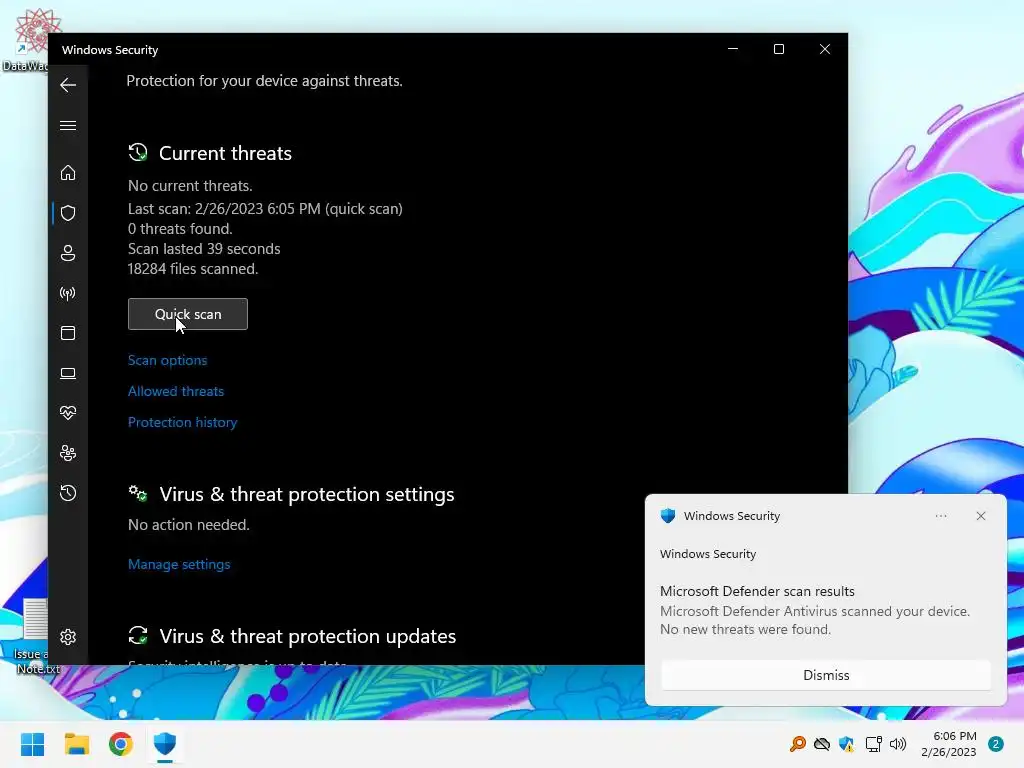Click protection updates refresh icon
1024x768 pixels.
(x=138, y=635)
